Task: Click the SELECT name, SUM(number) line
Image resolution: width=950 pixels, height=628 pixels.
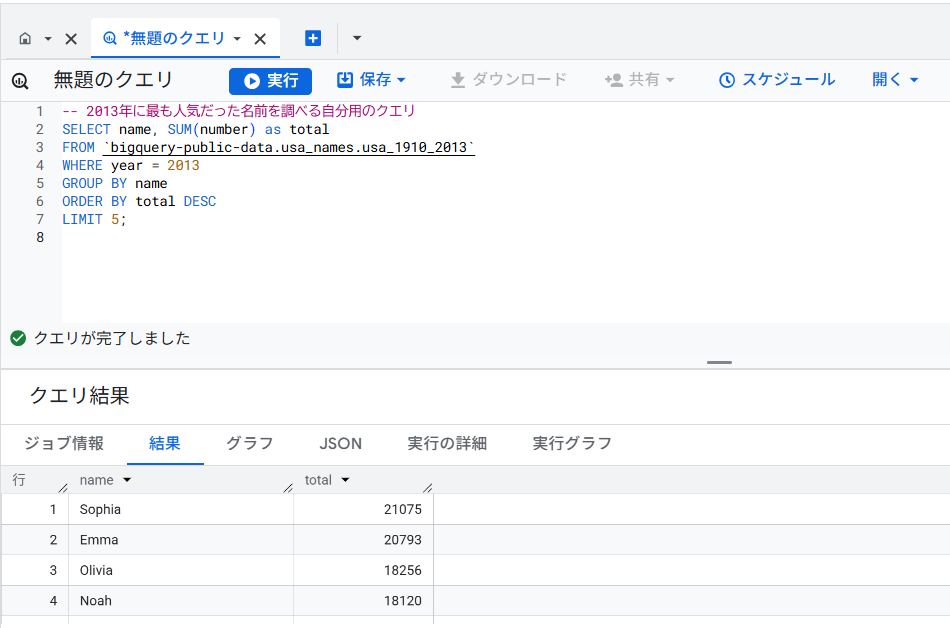Action: click(195, 129)
